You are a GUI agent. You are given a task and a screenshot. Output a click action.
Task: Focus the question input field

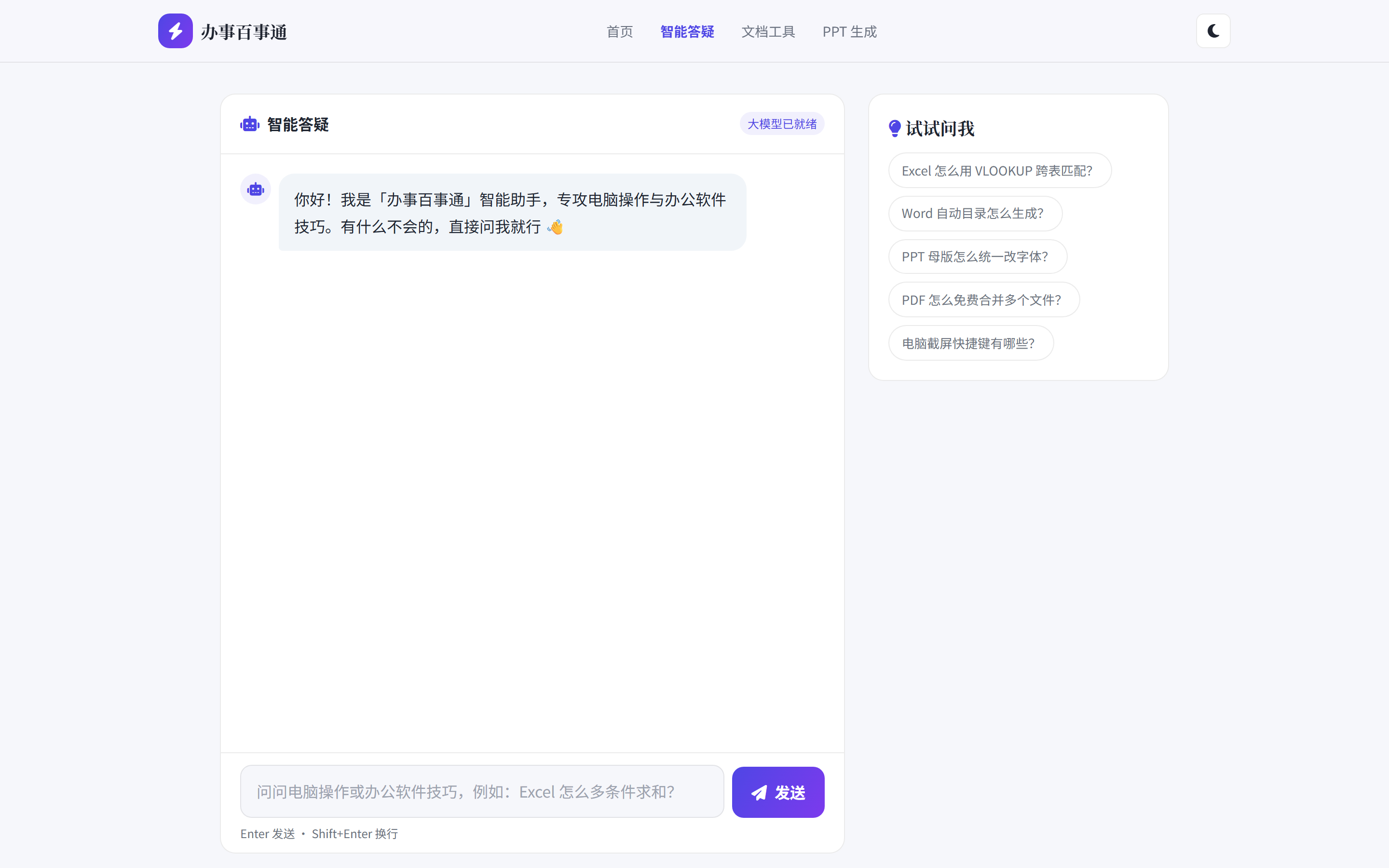pyautogui.click(x=481, y=792)
